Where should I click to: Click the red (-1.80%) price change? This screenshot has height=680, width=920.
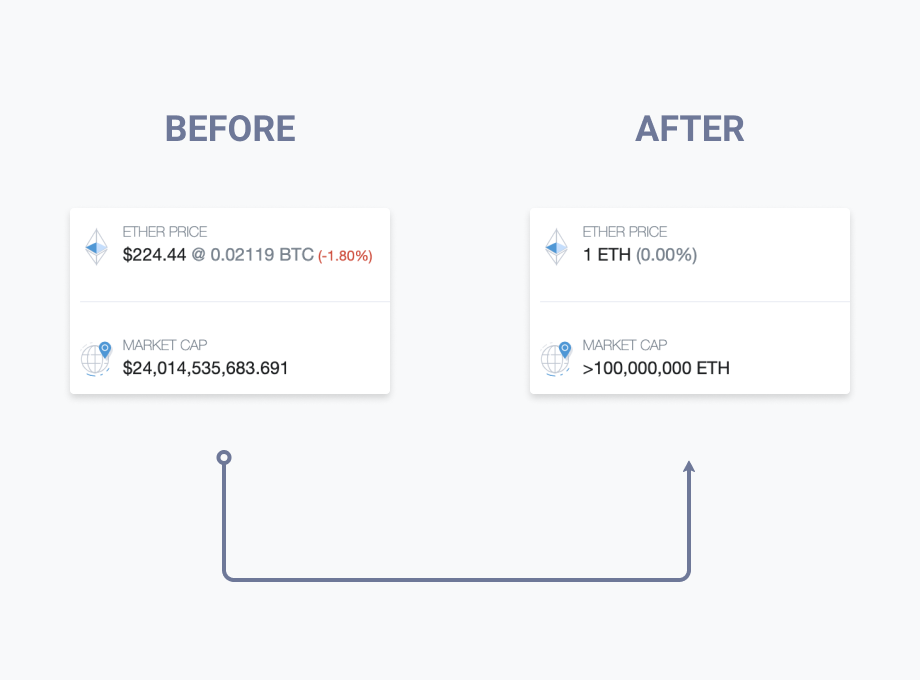(x=345, y=256)
